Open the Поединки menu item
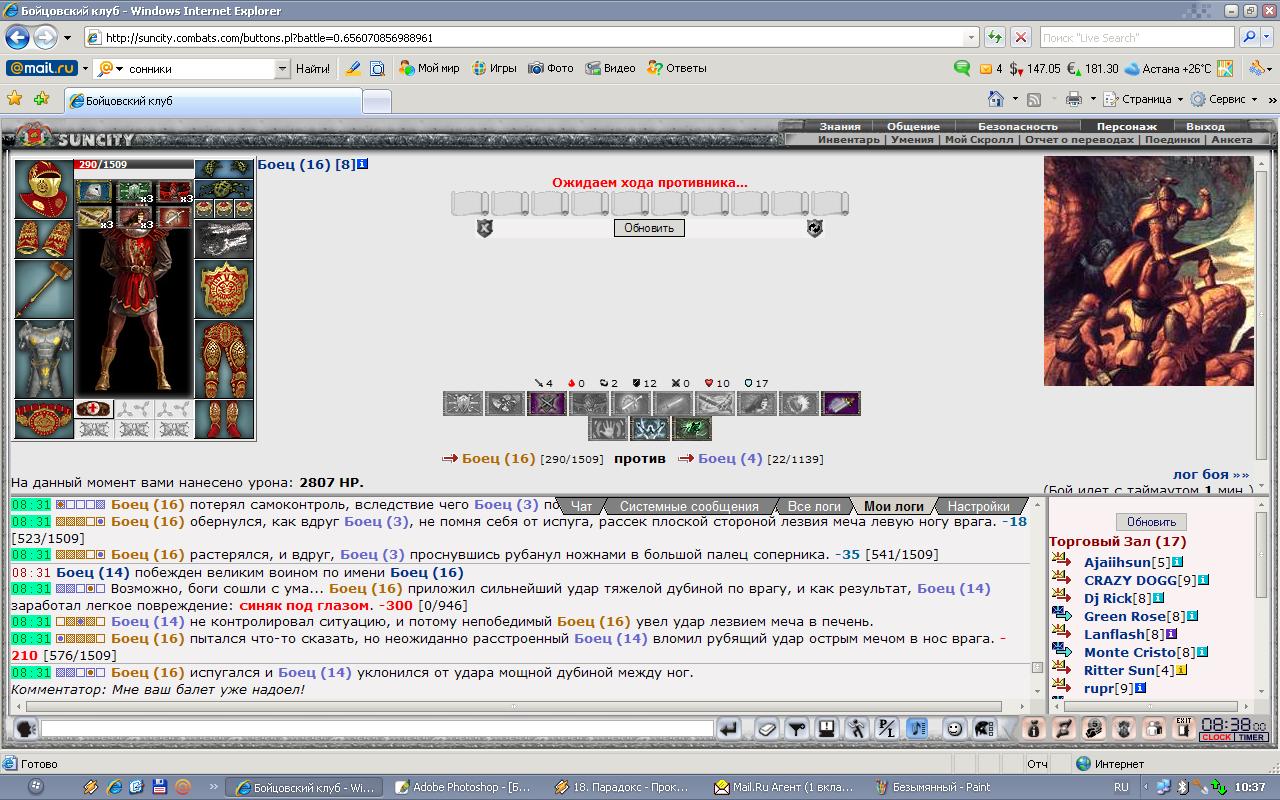This screenshot has width=1280, height=800. coord(1172,140)
